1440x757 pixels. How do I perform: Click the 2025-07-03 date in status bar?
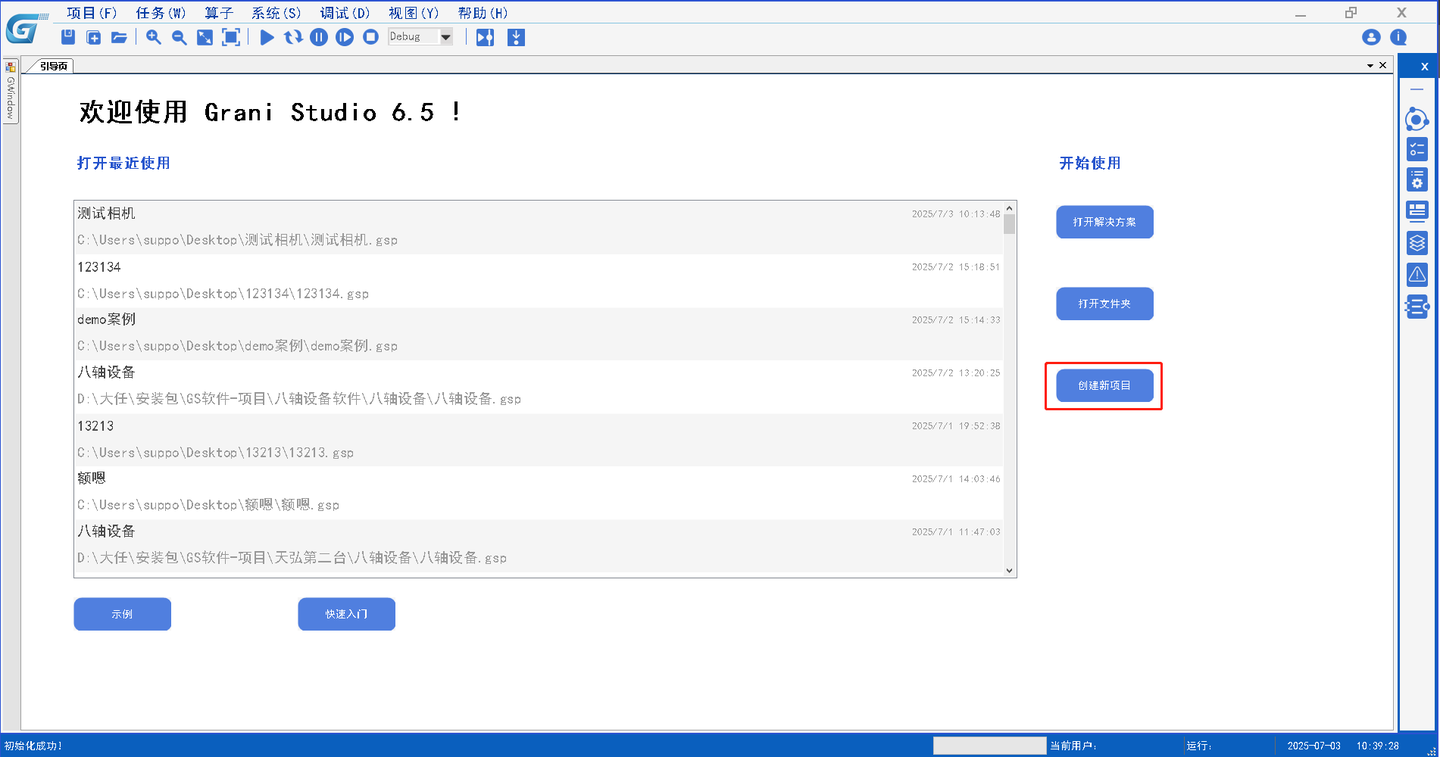[1314, 746]
